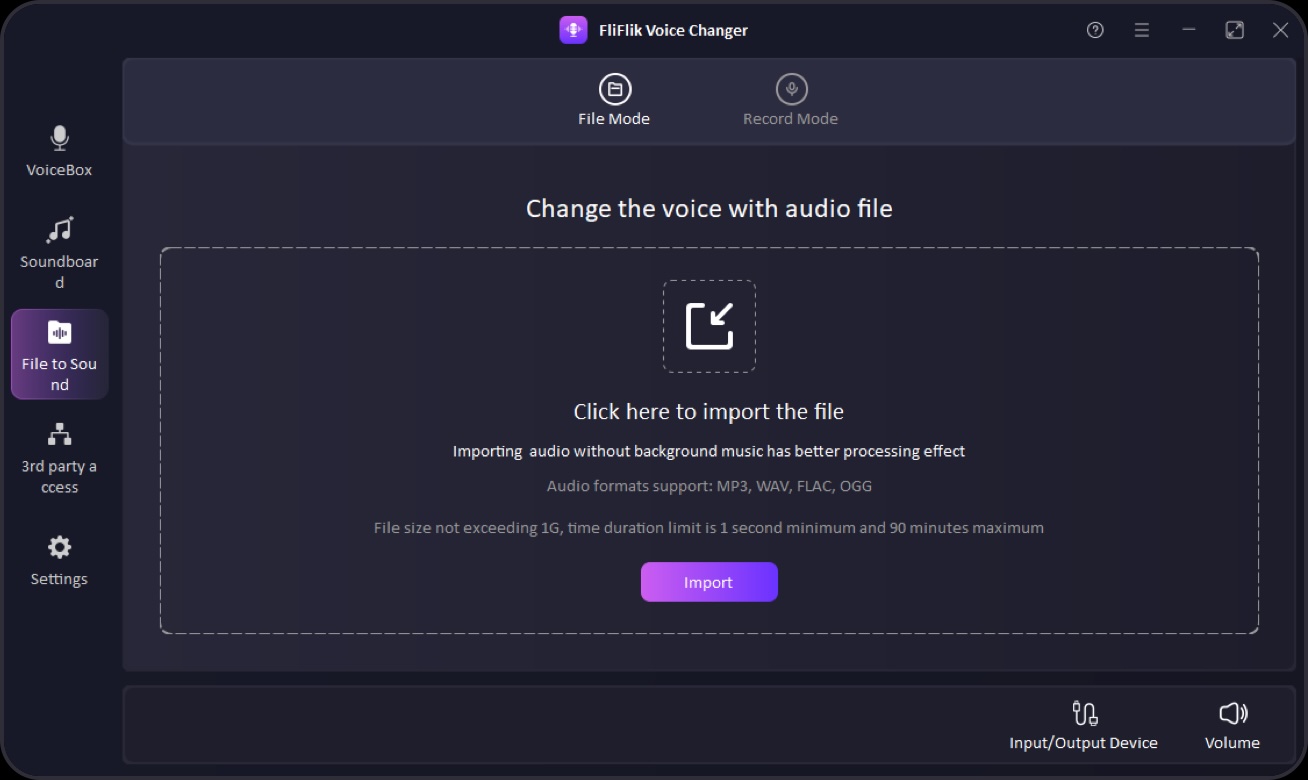Maximize the FliFlik window

pyautogui.click(x=1235, y=30)
